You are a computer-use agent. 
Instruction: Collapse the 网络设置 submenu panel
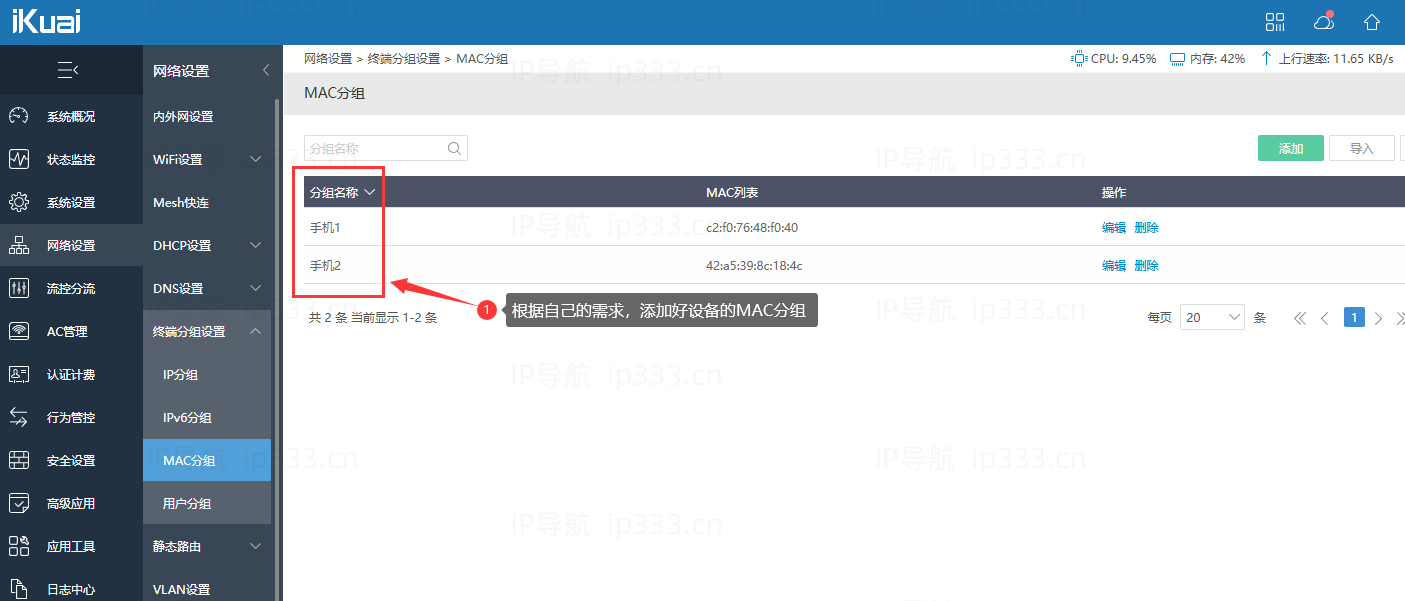click(x=266, y=70)
